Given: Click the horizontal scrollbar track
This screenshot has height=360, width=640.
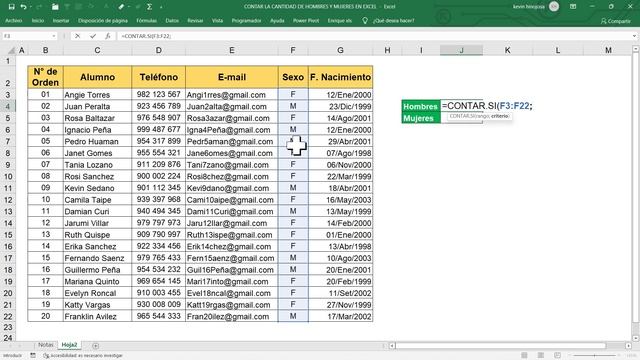Looking at the screenshot, I should (509, 346).
